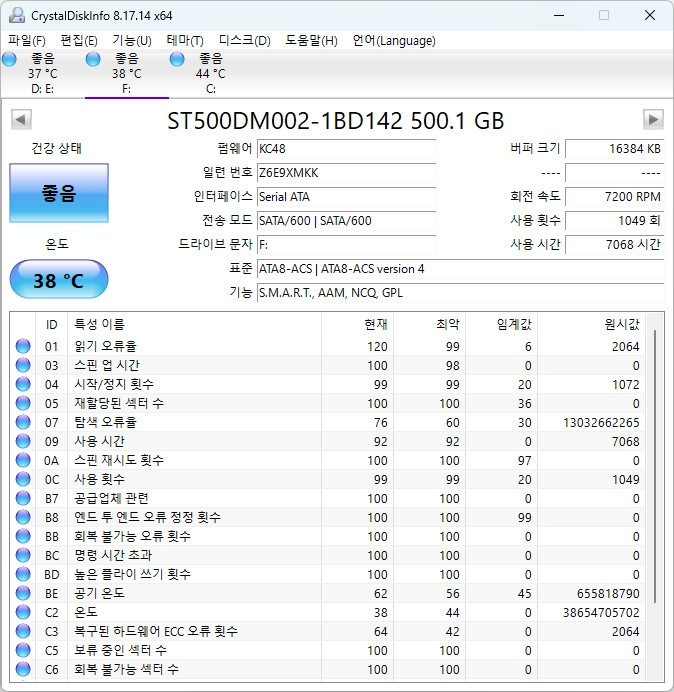The height and width of the screenshot is (692, 674).
Task: Click raw value 655818790
Action: [x=608, y=593]
